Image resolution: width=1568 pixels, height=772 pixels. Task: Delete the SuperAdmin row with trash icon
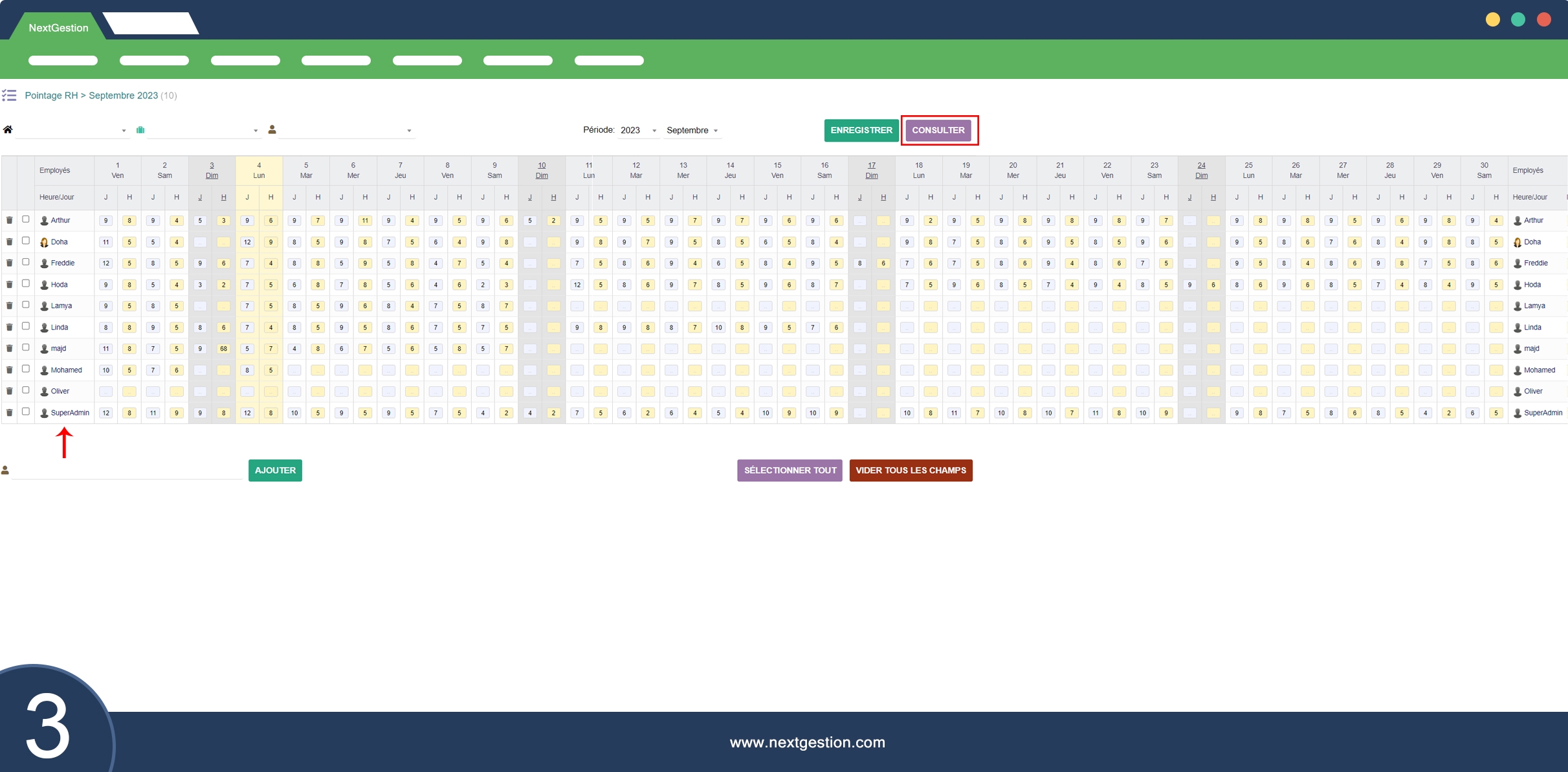pyautogui.click(x=9, y=413)
